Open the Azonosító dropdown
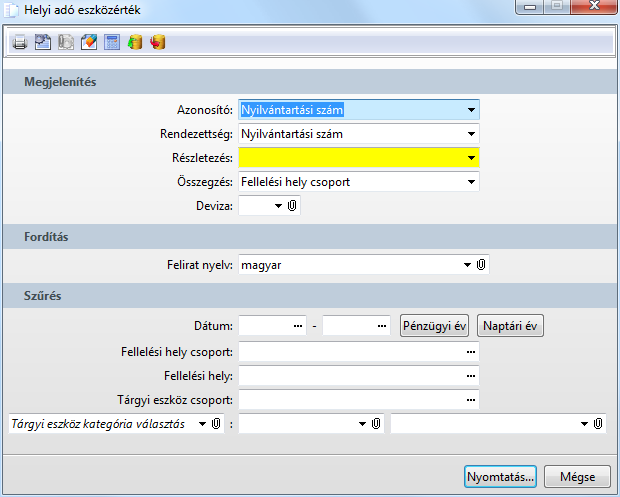The image size is (620, 497). pyautogui.click(x=471, y=110)
